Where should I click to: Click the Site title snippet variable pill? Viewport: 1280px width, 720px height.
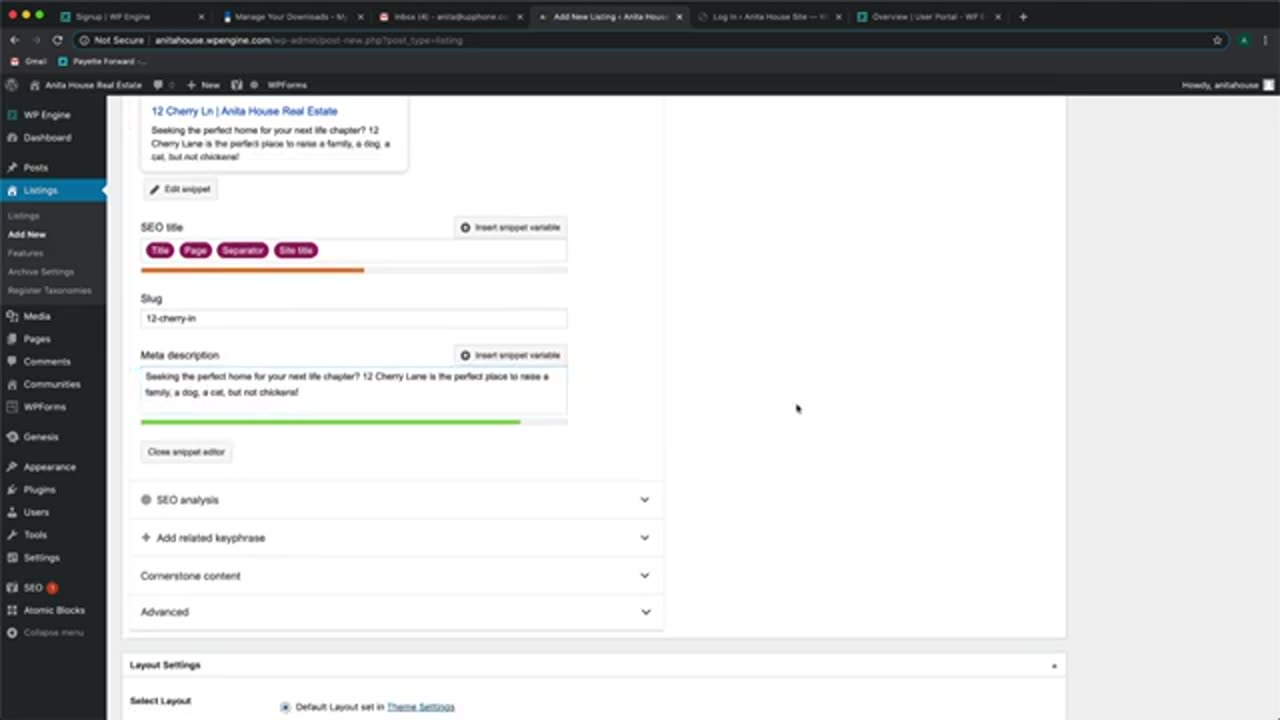tap(296, 250)
